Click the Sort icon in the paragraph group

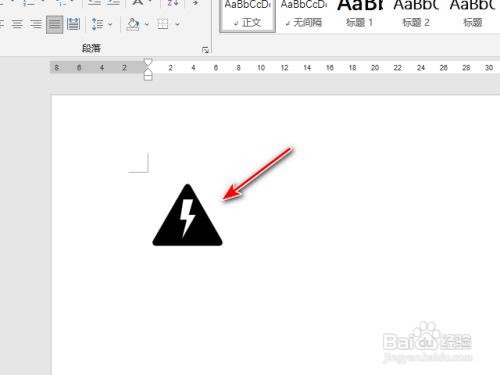(x=173, y=3)
